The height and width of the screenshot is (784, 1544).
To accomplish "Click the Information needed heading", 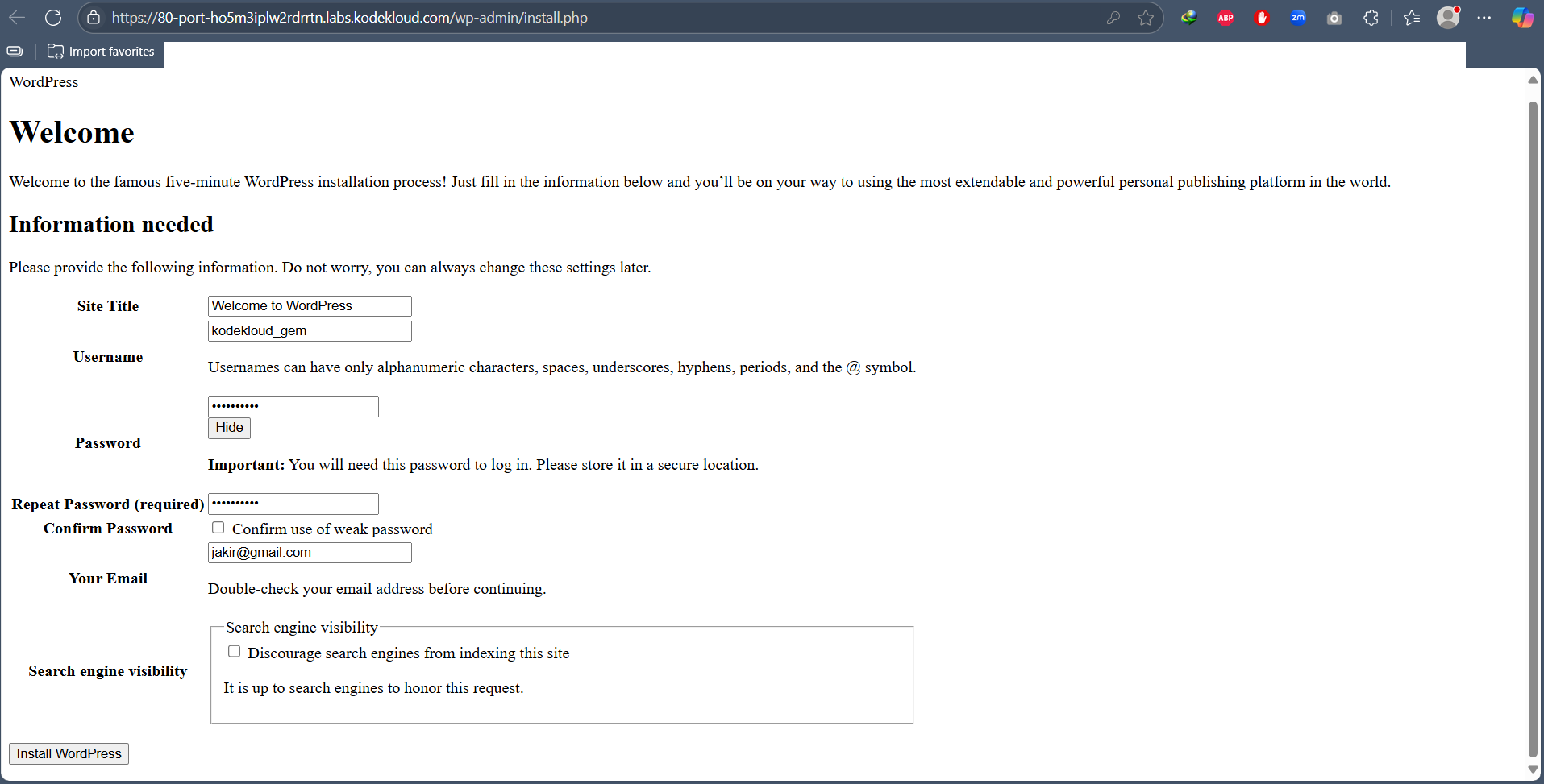I will pyautogui.click(x=111, y=224).
